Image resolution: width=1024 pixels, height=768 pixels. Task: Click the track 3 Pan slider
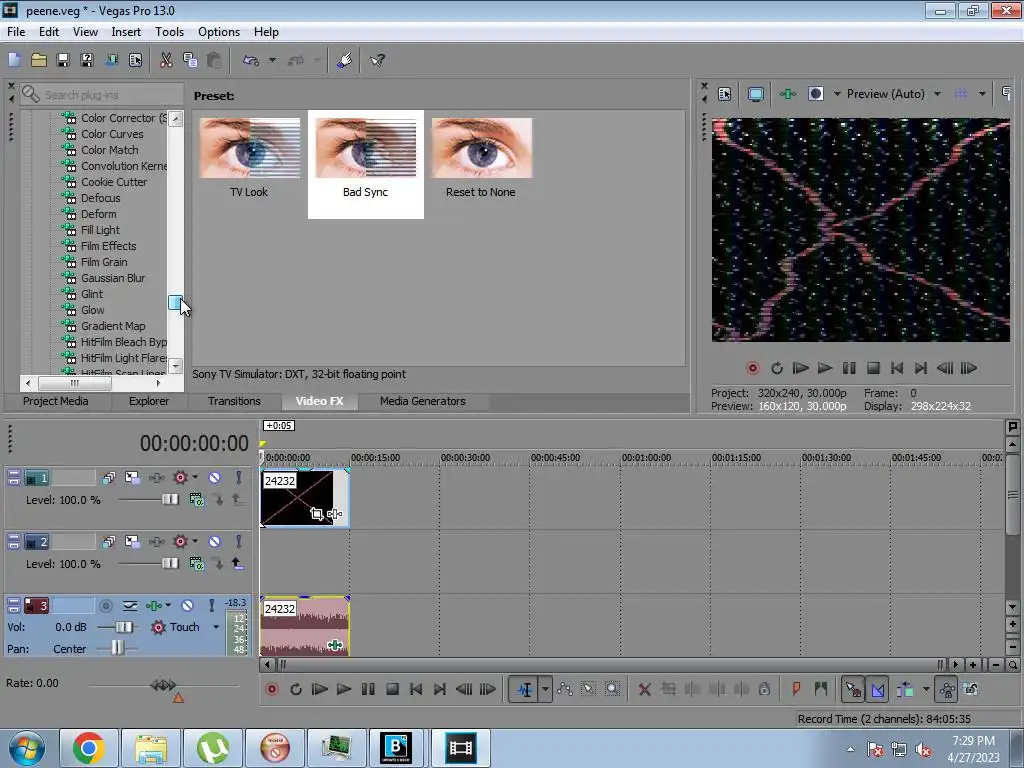116,648
